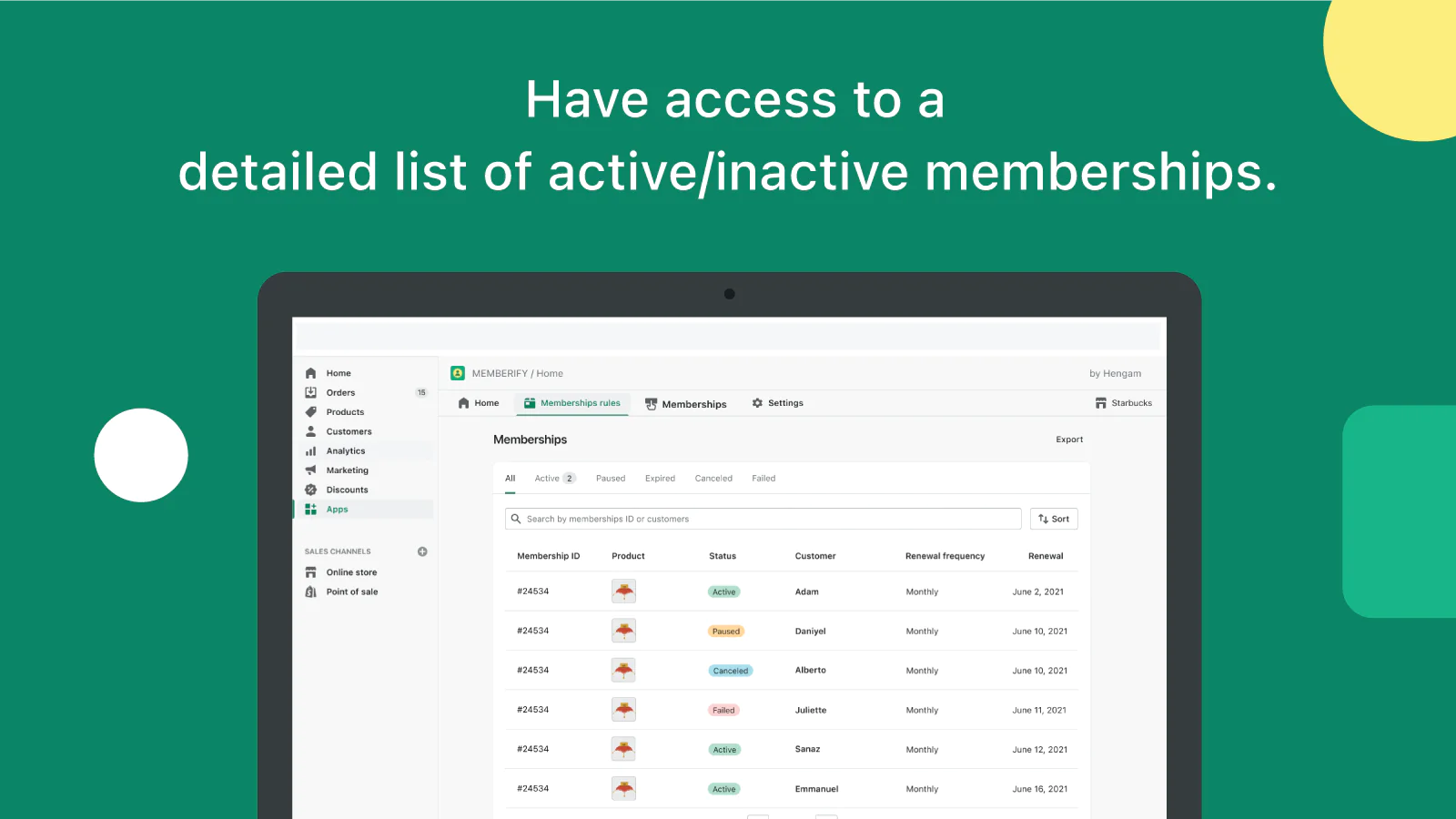Click the Export link
Viewport: 1456px width, 819px height.
tap(1069, 440)
